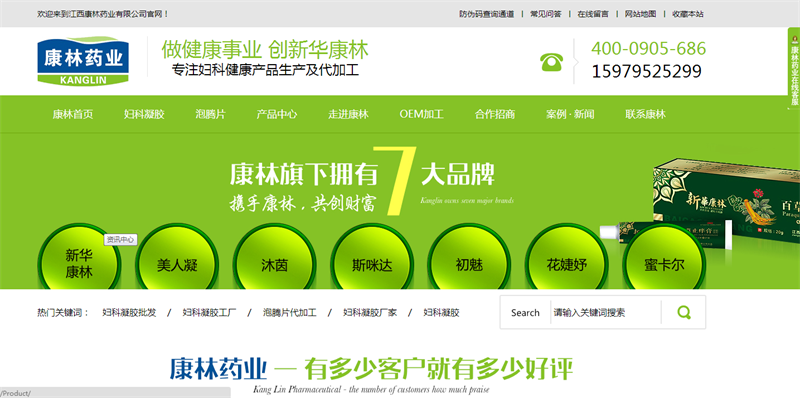
Task: Click the last 妇科凝胶 hot keyword link
Action: click(441, 312)
